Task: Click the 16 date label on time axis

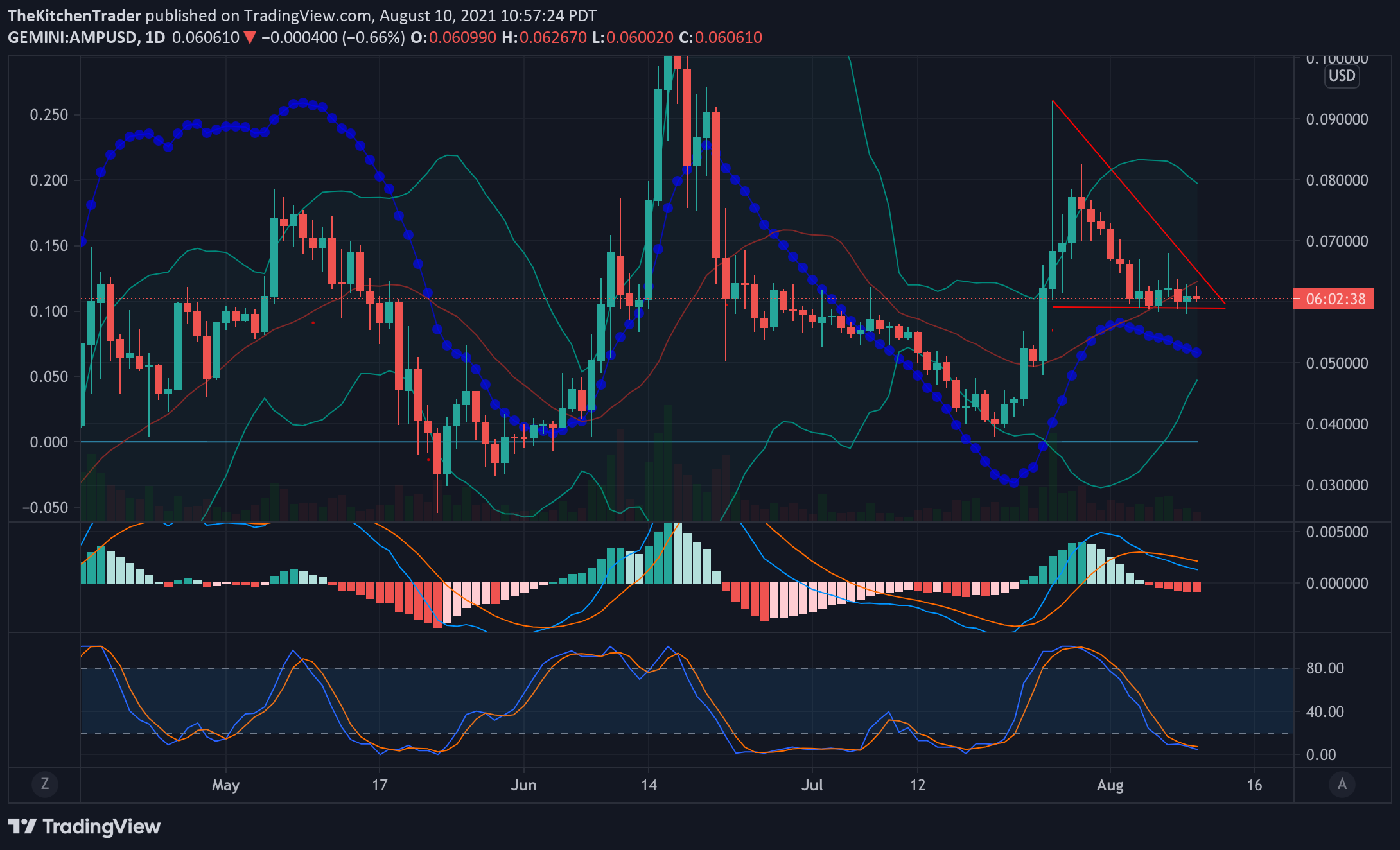Action: [x=1254, y=785]
